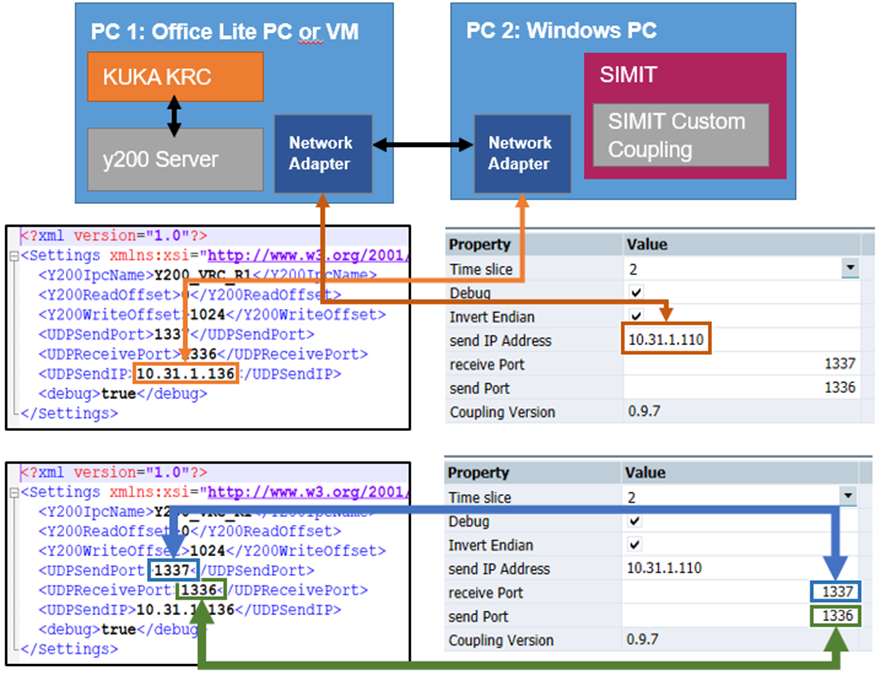Click receive Port value 1337 in lower table
This screenshot has width=886, height=681.
(837, 592)
